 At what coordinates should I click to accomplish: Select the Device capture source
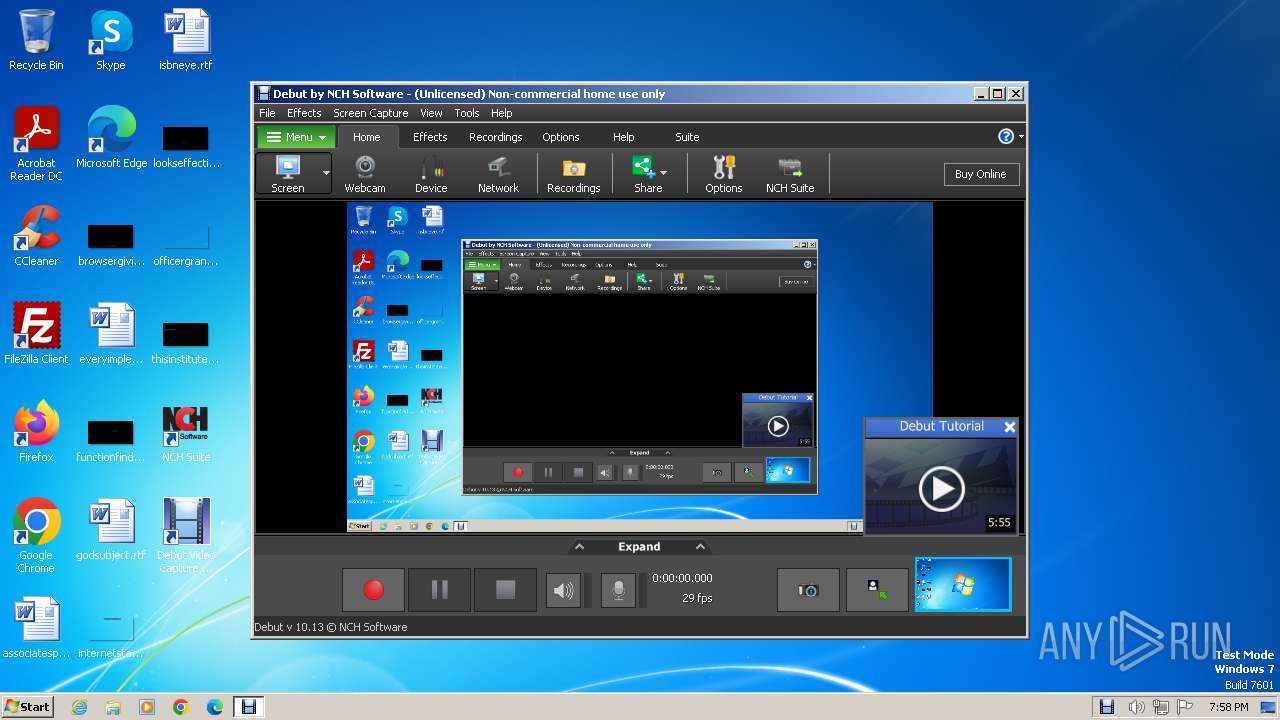click(x=431, y=173)
